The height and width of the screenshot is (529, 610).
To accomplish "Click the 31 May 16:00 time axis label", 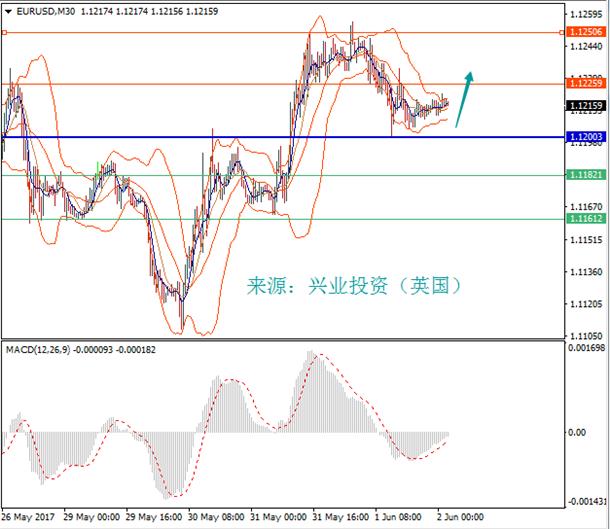I will point(340,517).
